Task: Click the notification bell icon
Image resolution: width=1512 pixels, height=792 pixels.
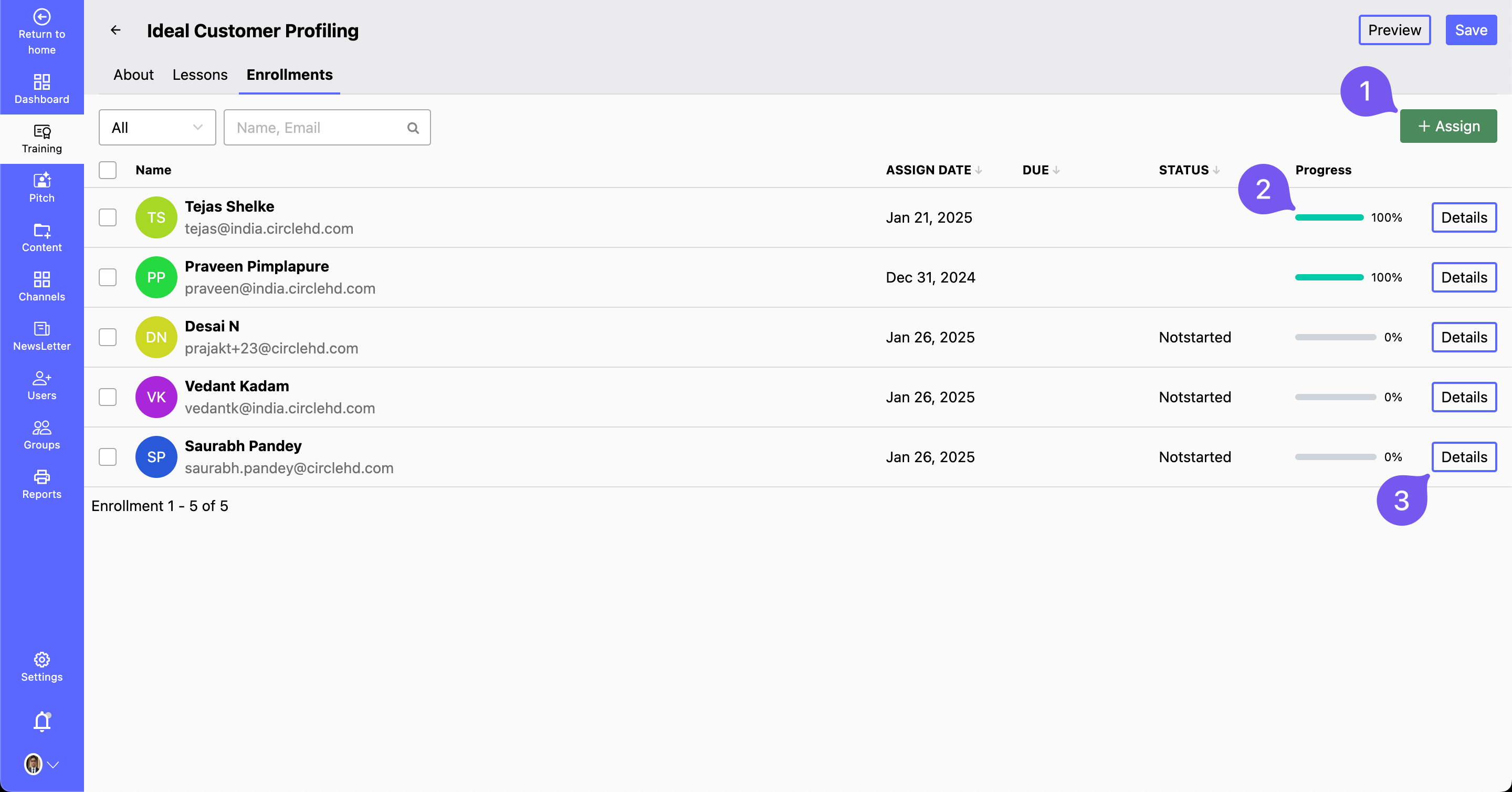Action: click(x=41, y=721)
